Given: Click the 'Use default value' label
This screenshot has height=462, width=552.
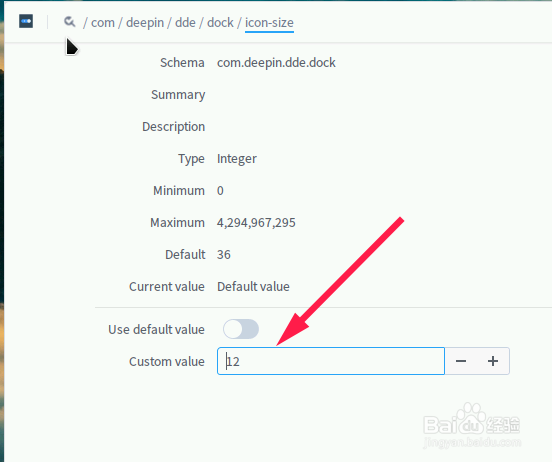Looking at the screenshot, I should pos(156,330).
